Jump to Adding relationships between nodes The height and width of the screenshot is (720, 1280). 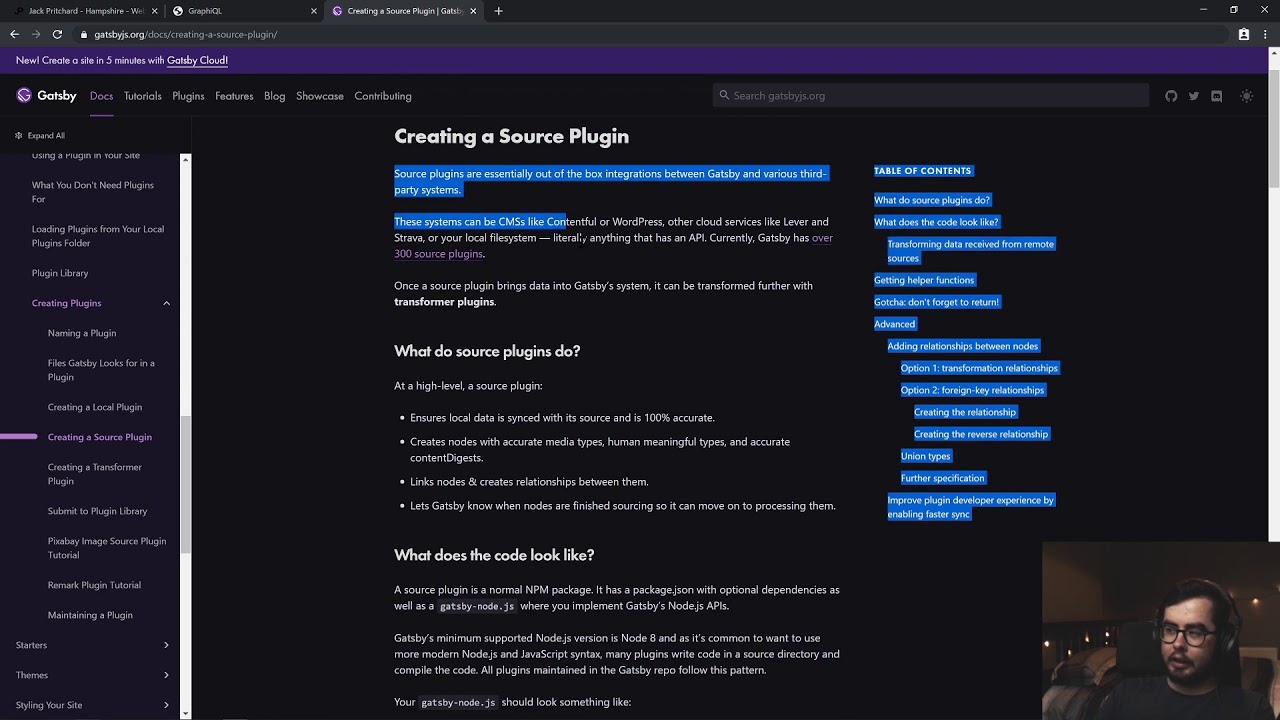click(x=963, y=346)
